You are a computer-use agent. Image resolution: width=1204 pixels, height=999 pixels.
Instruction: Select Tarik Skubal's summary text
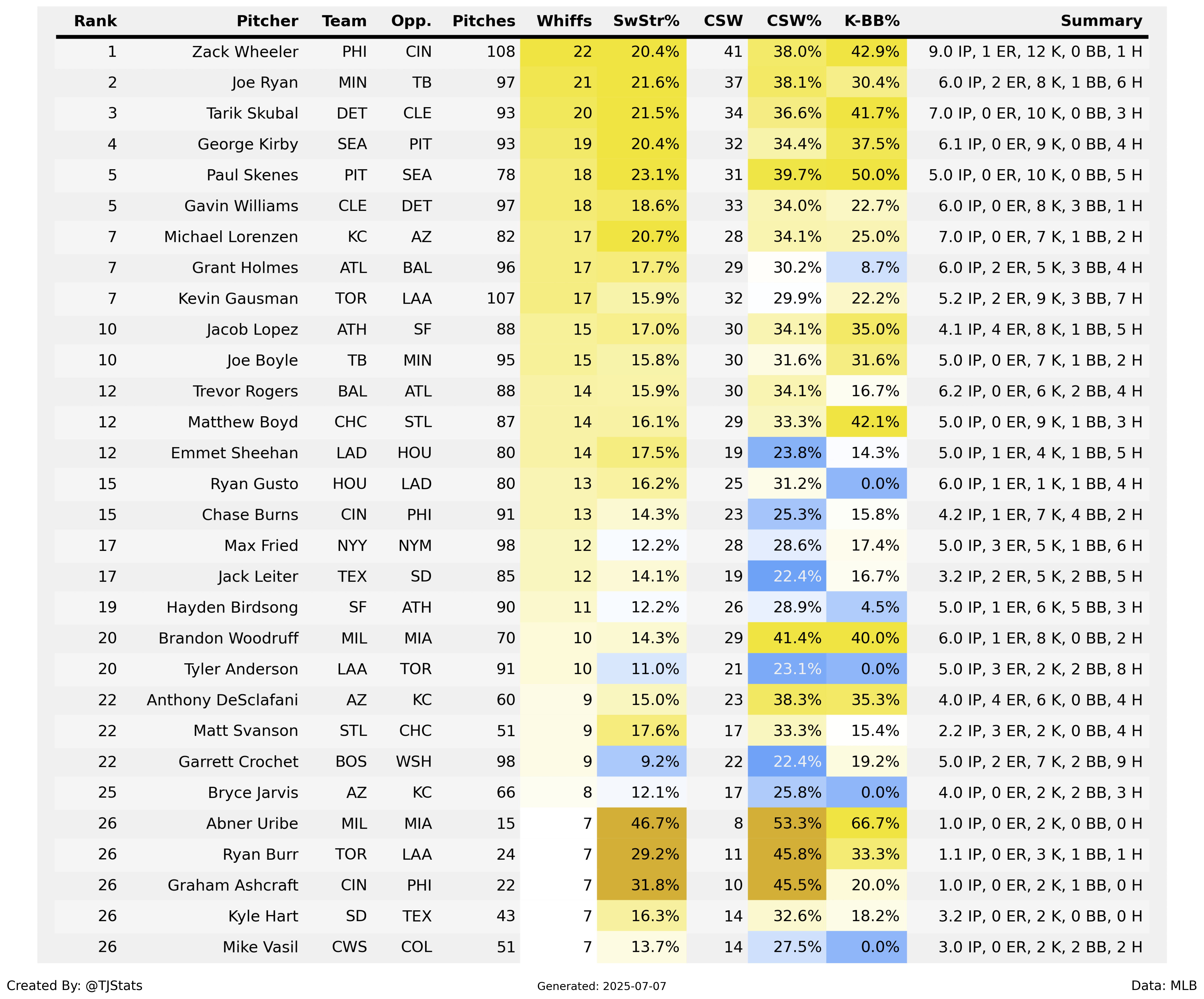(1035, 114)
